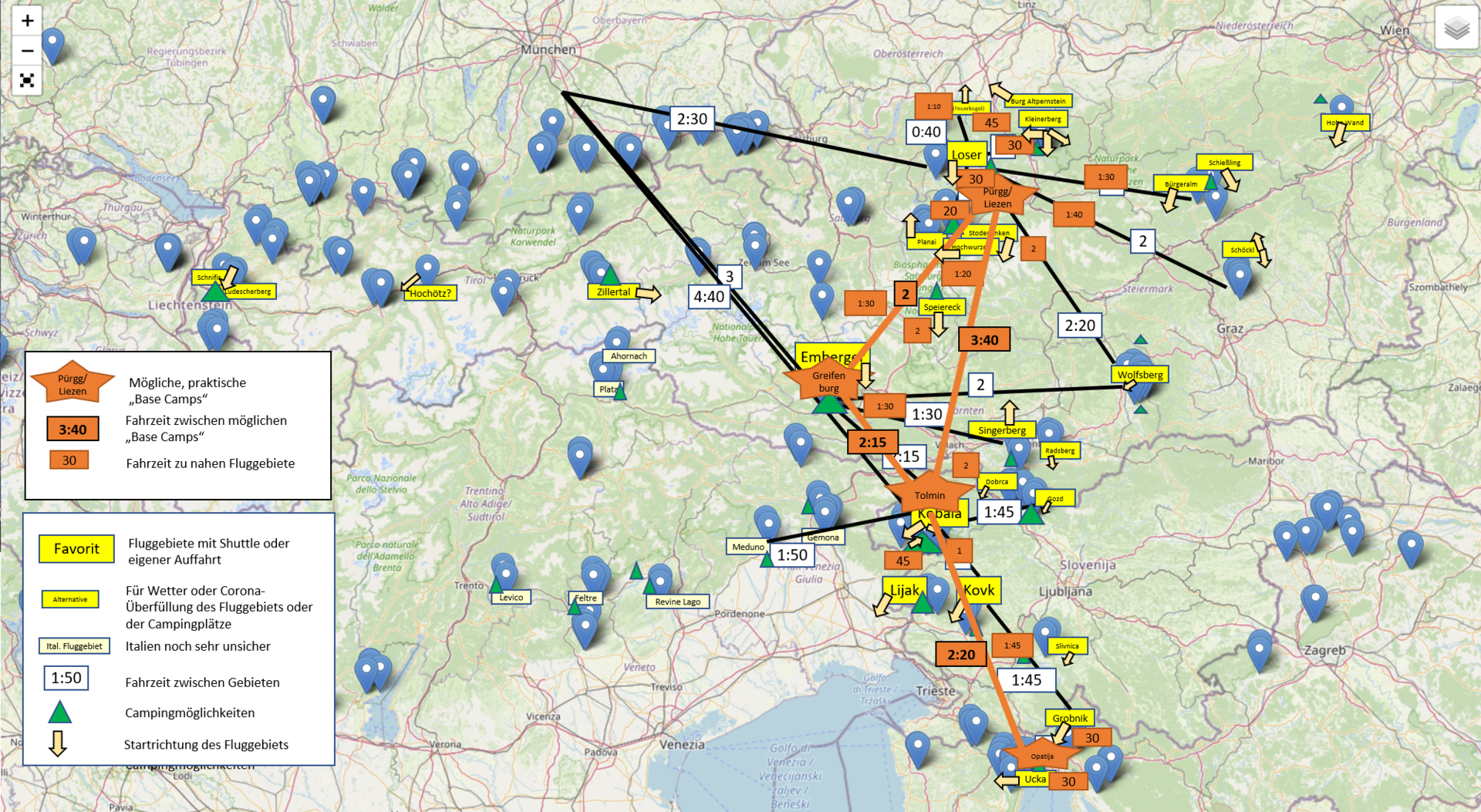The width and height of the screenshot is (1481, 812).
Task: Click the blue marker beside the zoom controls
Action: pyautogui.click(x=52, y=43)
